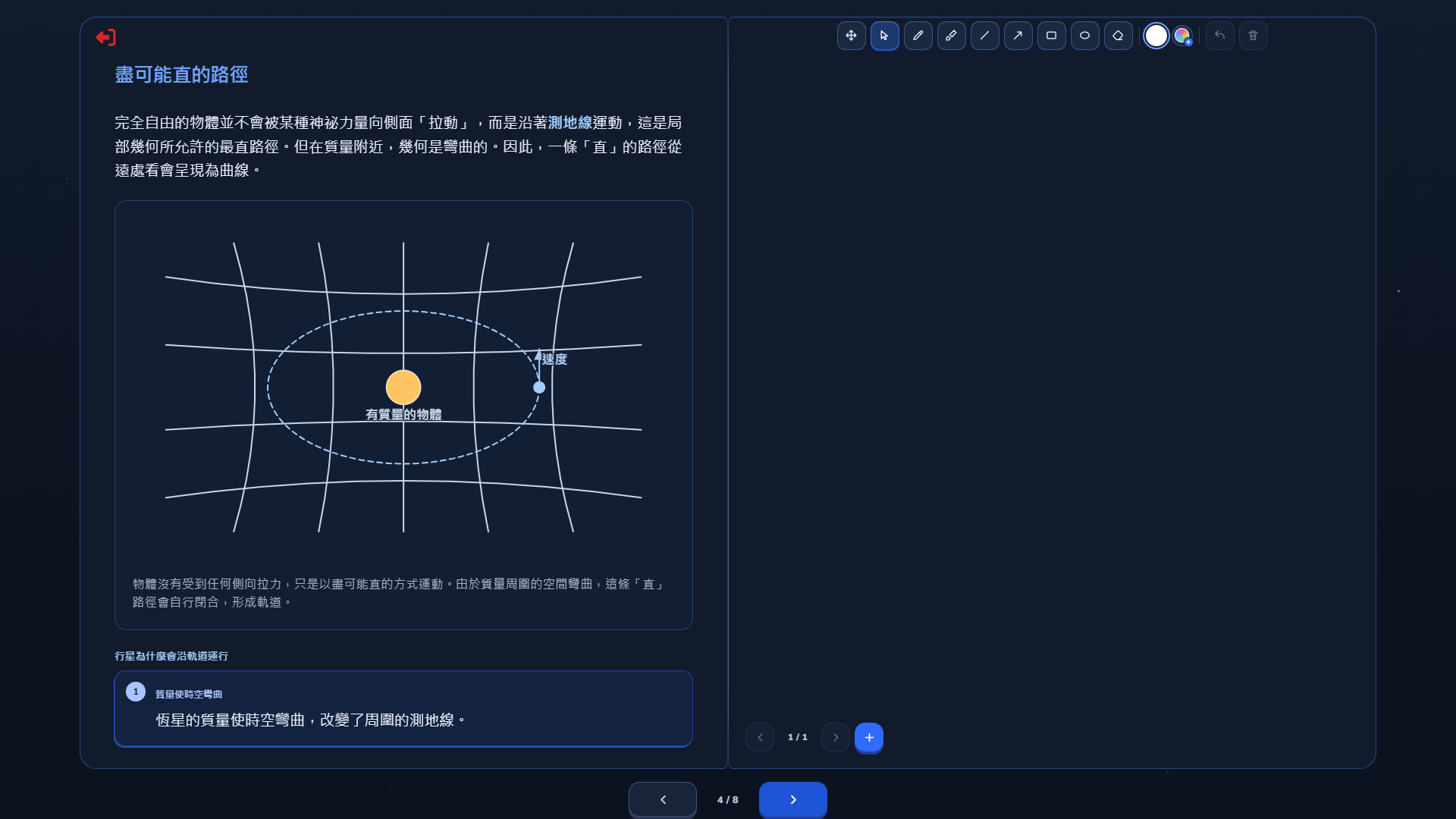This screenshot has height=819, width=1456.
Task: Click the undo arrow button
Action: (1219, 36)
